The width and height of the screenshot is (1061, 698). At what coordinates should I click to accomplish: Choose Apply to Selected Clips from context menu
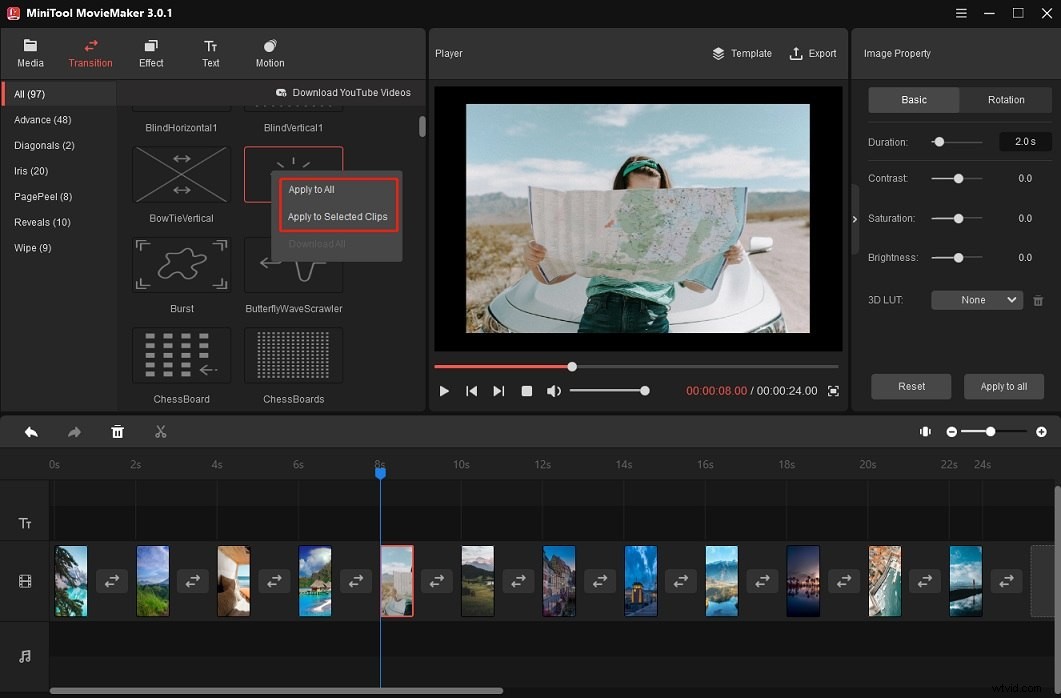tap(338, 216)
